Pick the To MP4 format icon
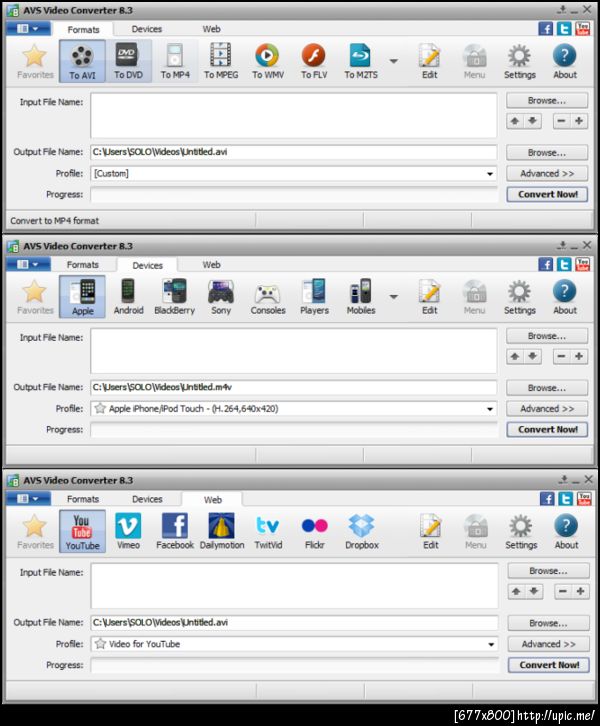Viewport: 600px width, 726px height. [x=175, y=61]
